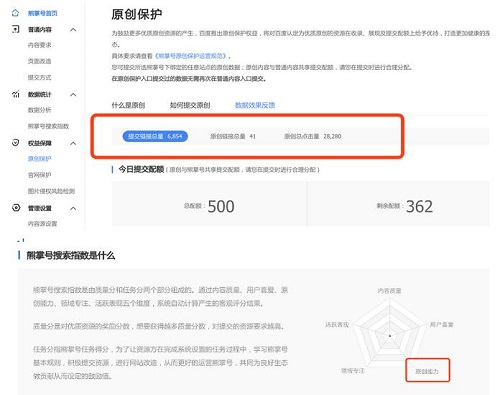
Task: Select 管理设置 menu heading
Action: coord(40,208)
